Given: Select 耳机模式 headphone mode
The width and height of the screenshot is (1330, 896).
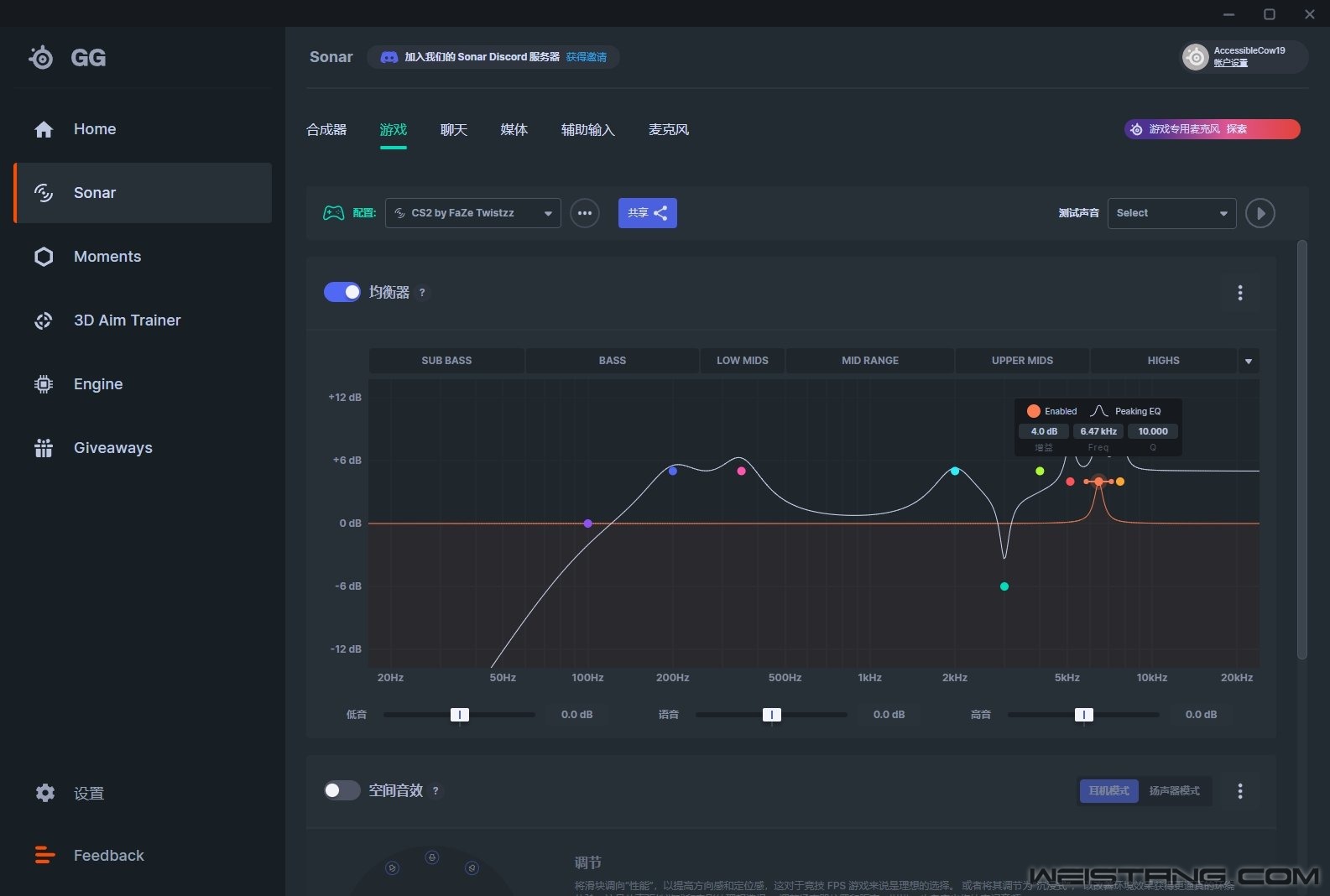Looking at the screenshot, I should [1108, 791].
